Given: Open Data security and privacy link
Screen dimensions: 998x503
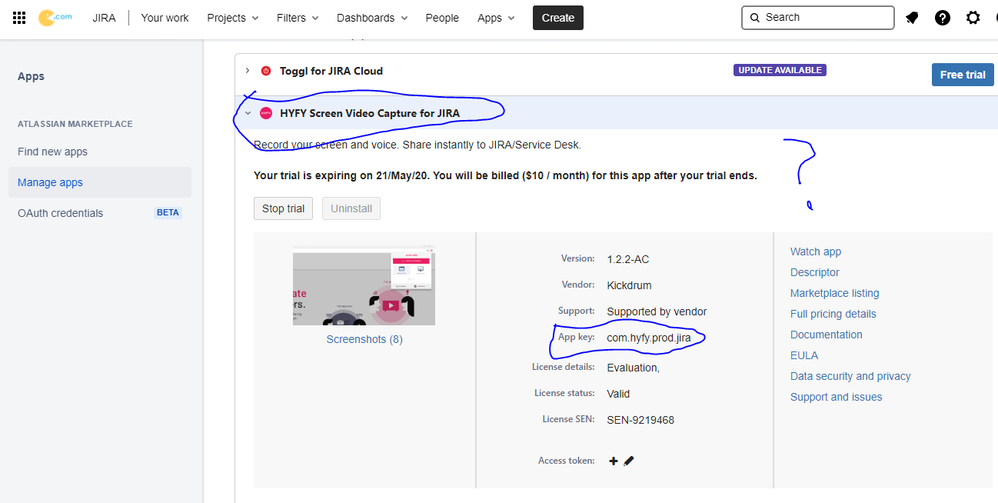Looking at the screenshot, I should (x=850, y=376).
